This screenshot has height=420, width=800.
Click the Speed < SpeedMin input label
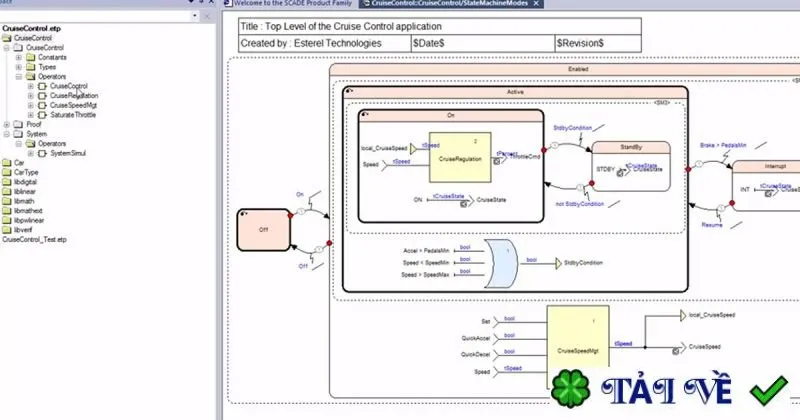[x=426, y=263]
